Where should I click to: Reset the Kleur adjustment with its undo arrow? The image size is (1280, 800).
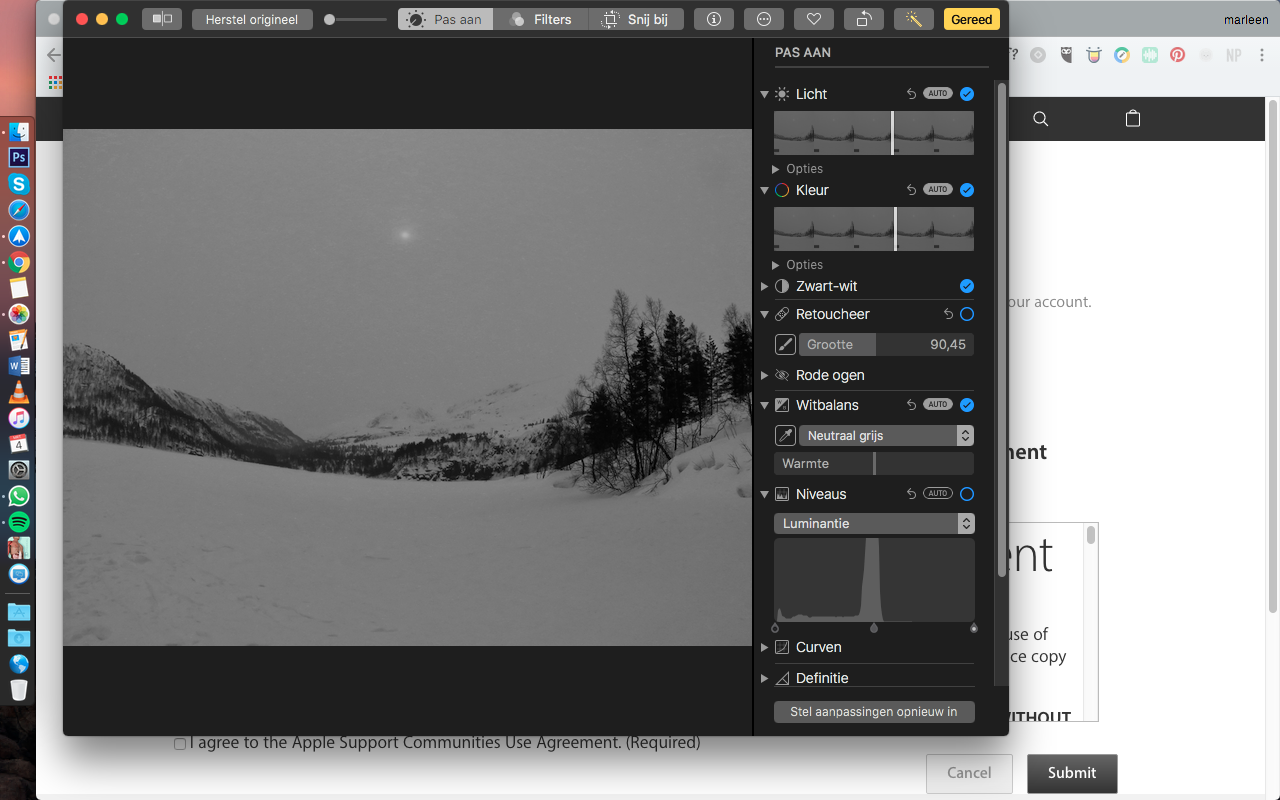(911, 190)
